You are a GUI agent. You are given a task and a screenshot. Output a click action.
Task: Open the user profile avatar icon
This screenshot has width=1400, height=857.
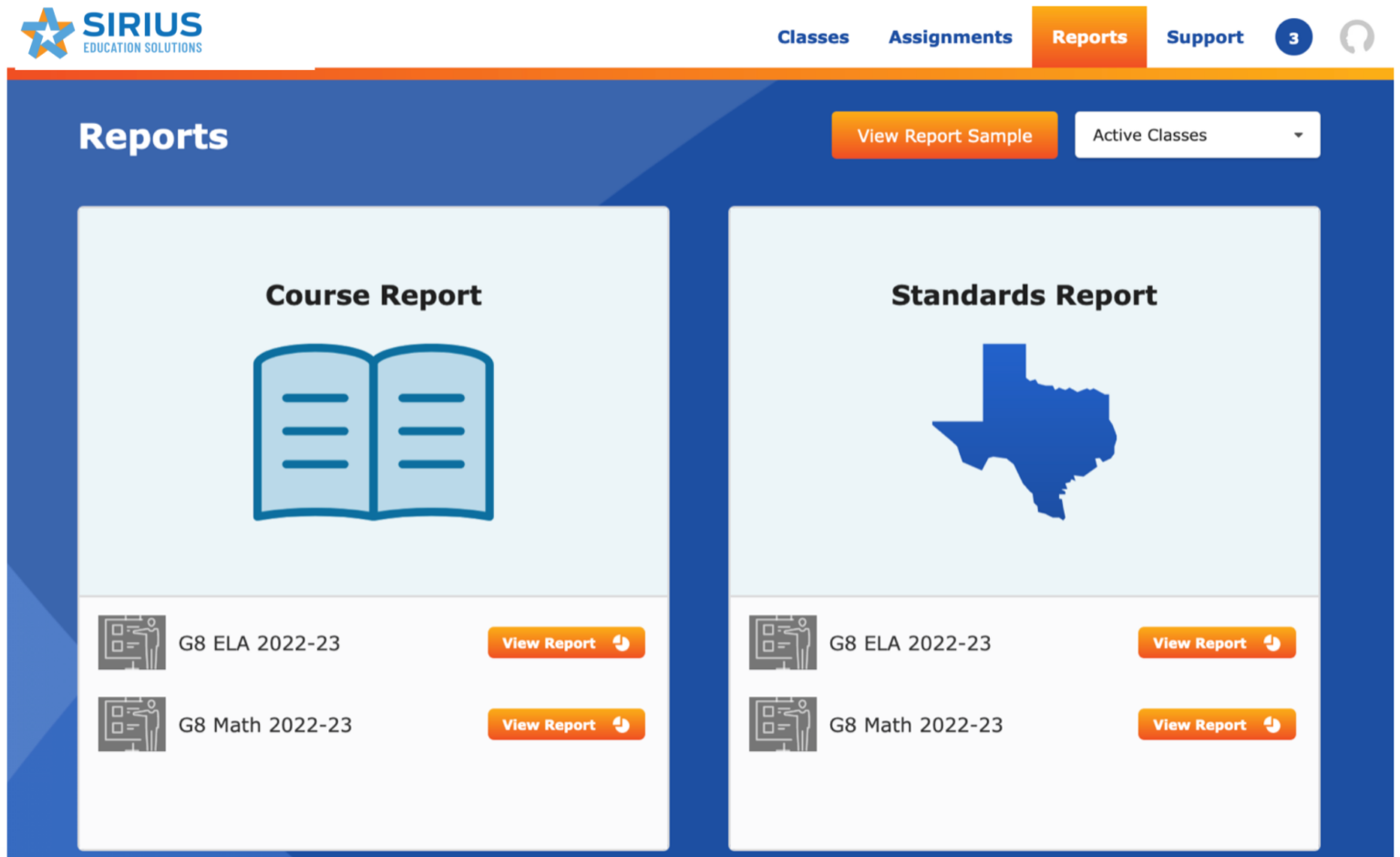1357,36
